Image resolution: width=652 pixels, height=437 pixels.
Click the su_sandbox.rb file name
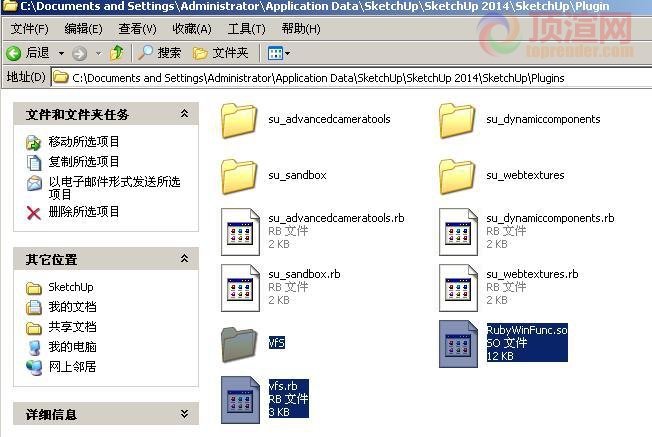click(x=304, y=274)
